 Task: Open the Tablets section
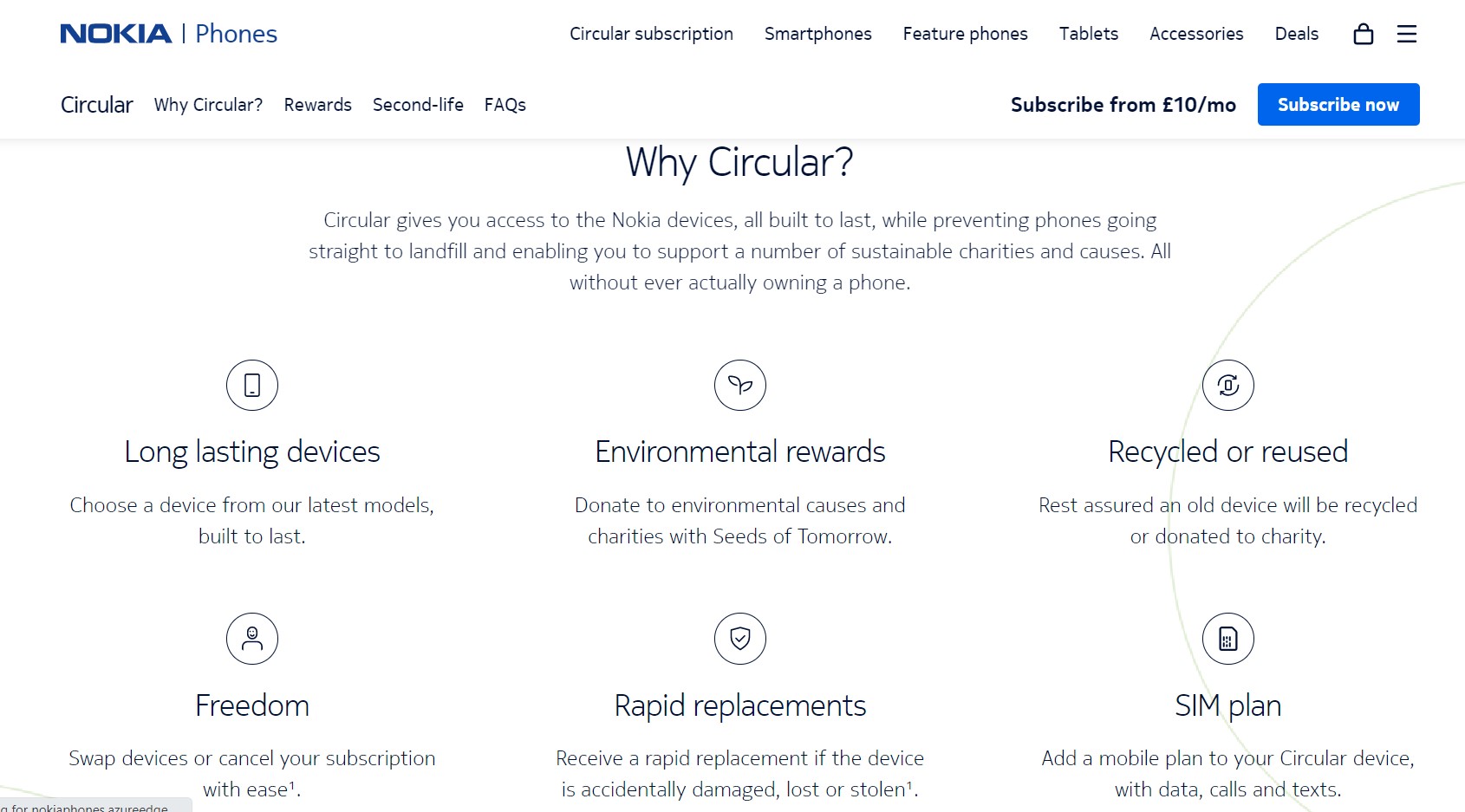pos(1089,34)
